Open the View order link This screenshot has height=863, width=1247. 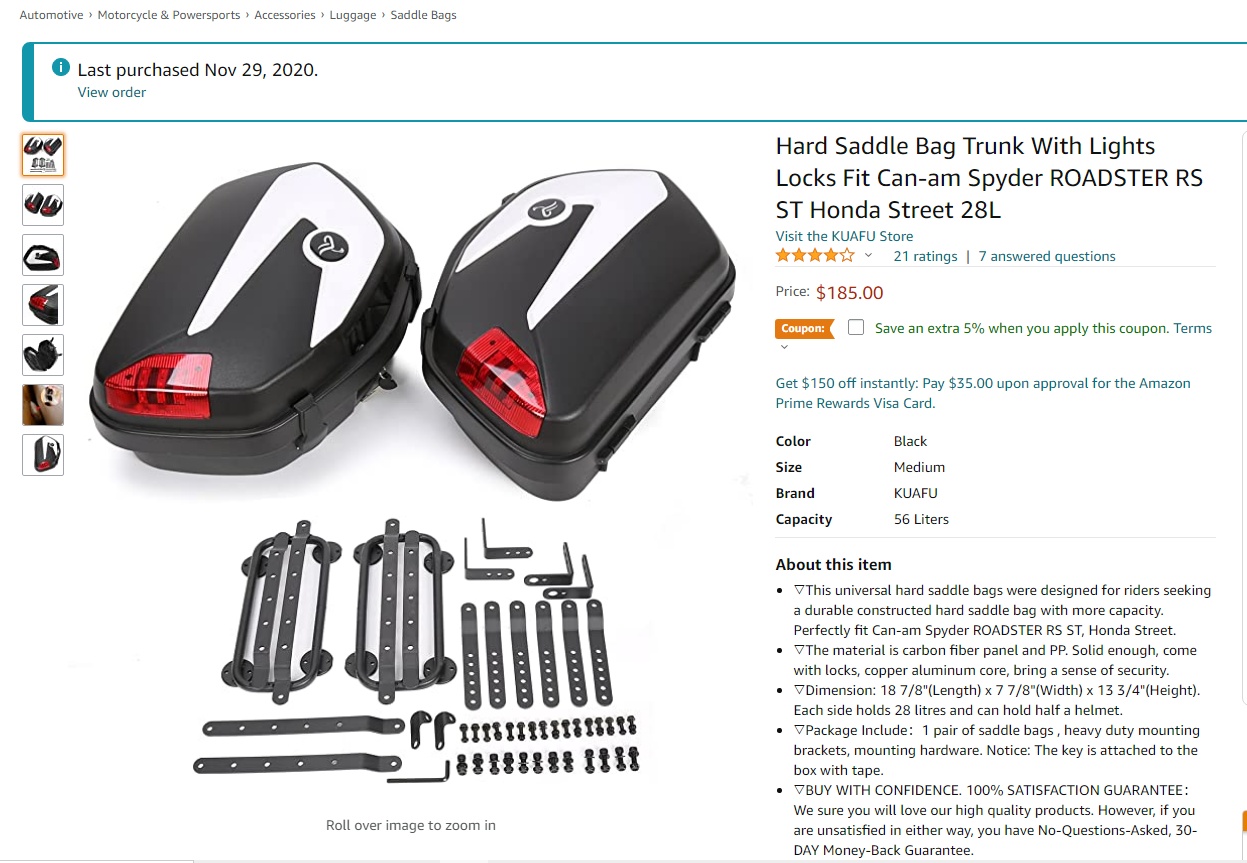pyautogui.click(x=112, y=92)
